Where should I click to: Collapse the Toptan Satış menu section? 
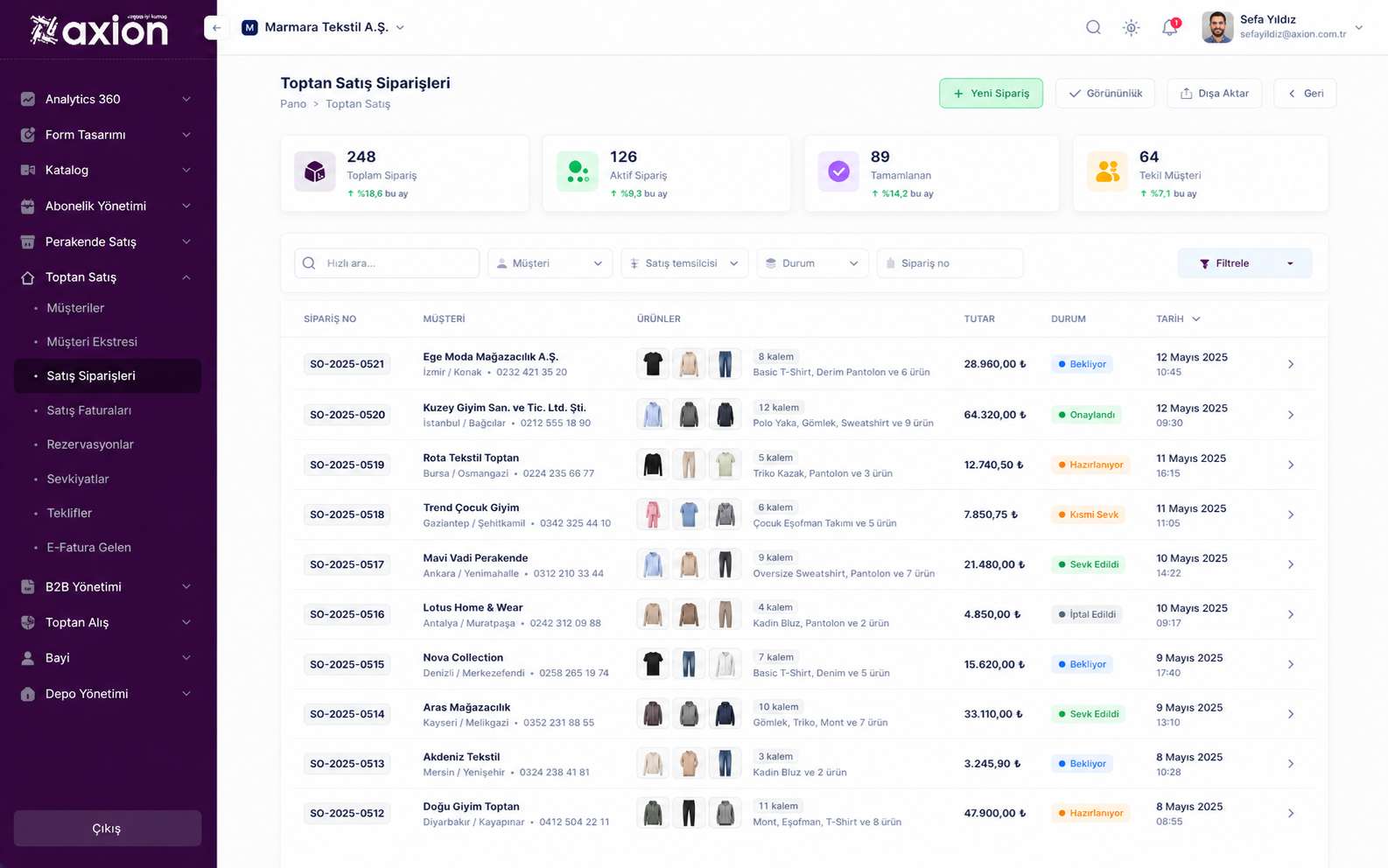coord(186,277)
